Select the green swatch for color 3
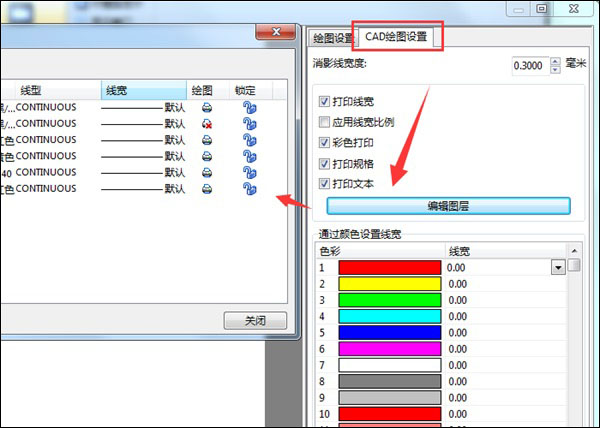Image resolution: width=600 pixels, height=428 pixels. click(x=390, y=300)
